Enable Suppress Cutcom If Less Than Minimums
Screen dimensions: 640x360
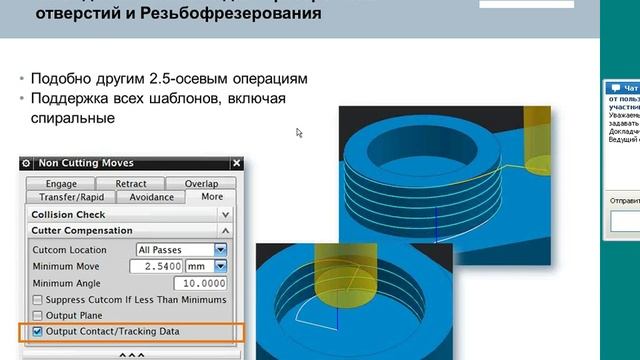tap(38, 300)
